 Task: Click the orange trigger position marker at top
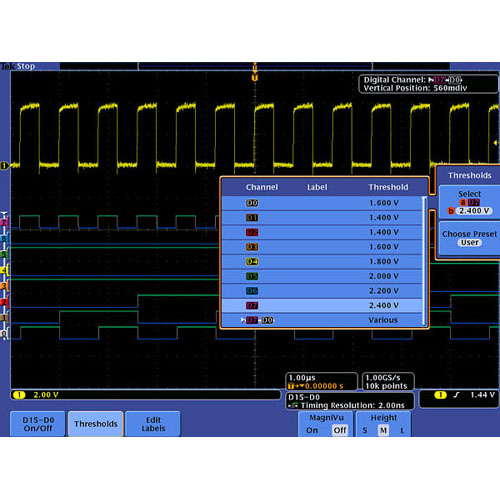pos(255,78)
